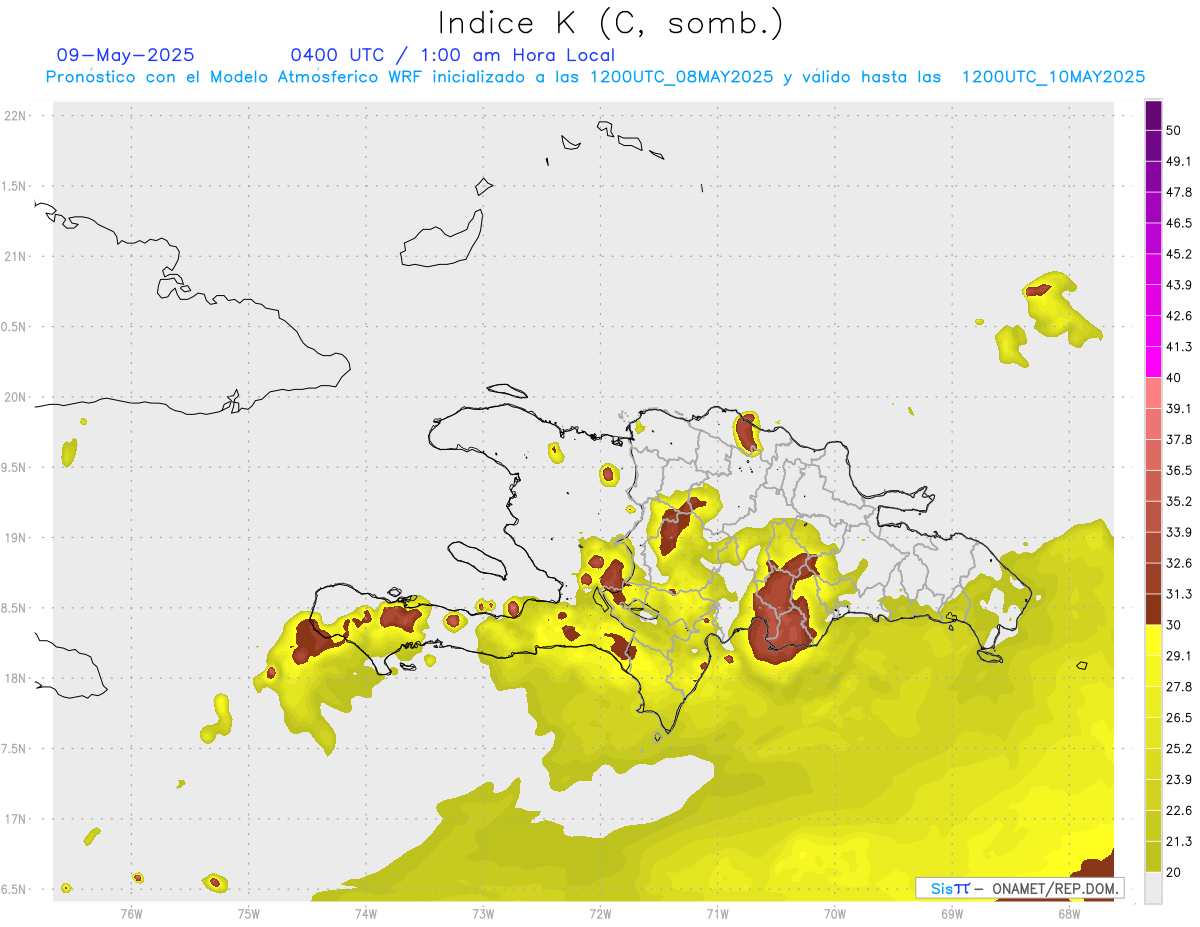Screen dimensions: 1200x927
Task: Click the '47.8' colorbar value
Action: pyautogui.click(x=1179, y=192)
